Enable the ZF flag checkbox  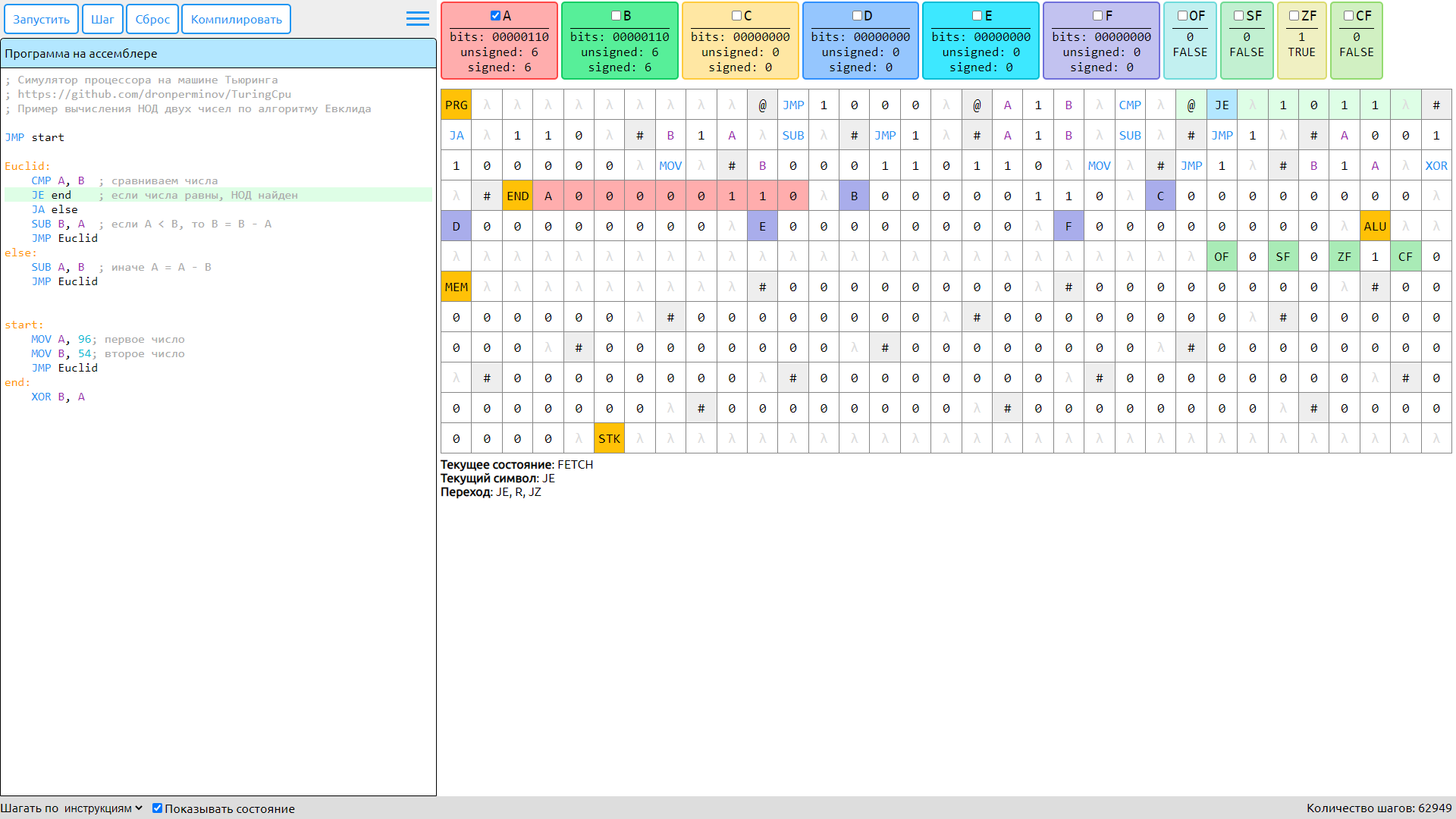1294,16
